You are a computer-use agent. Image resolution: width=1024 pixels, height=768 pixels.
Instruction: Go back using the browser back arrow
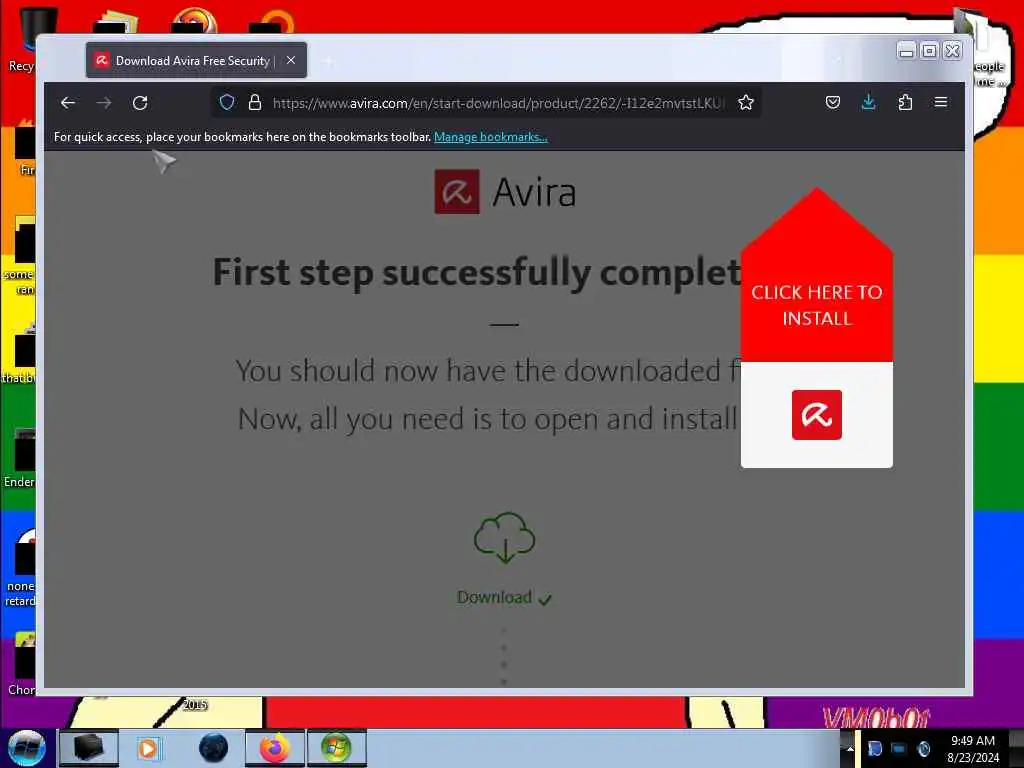(68, 103)
